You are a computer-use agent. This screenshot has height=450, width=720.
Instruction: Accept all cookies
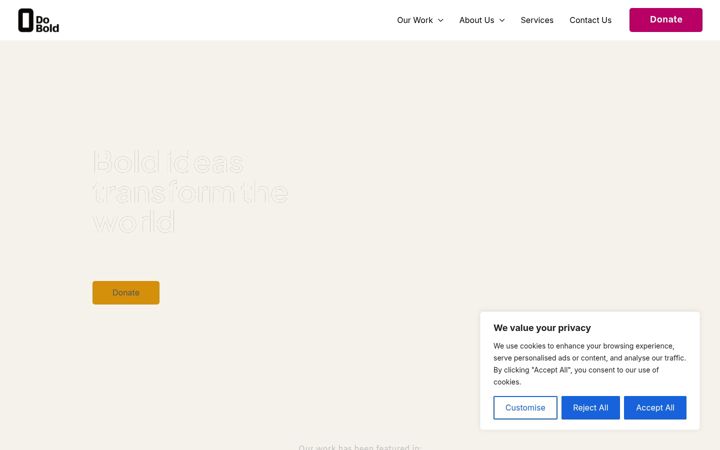tap(655, 408)
